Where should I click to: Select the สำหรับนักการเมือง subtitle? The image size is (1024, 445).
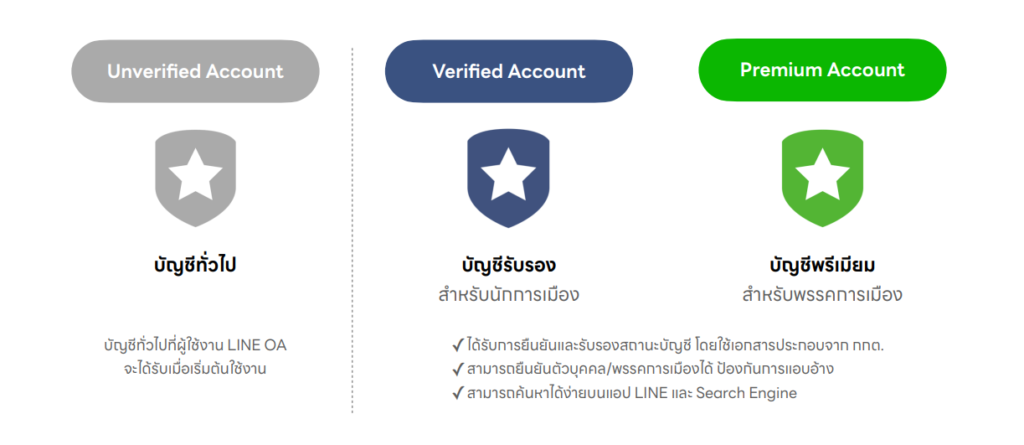[508, 294]
